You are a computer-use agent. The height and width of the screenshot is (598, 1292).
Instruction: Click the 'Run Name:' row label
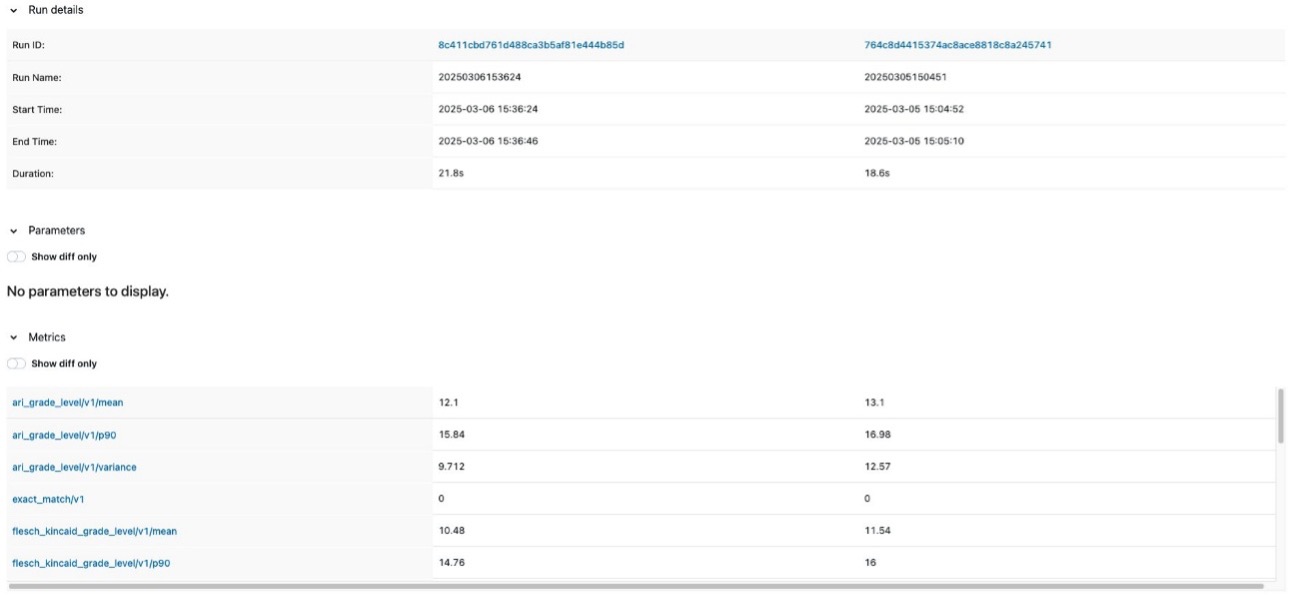tap(37, 77)
